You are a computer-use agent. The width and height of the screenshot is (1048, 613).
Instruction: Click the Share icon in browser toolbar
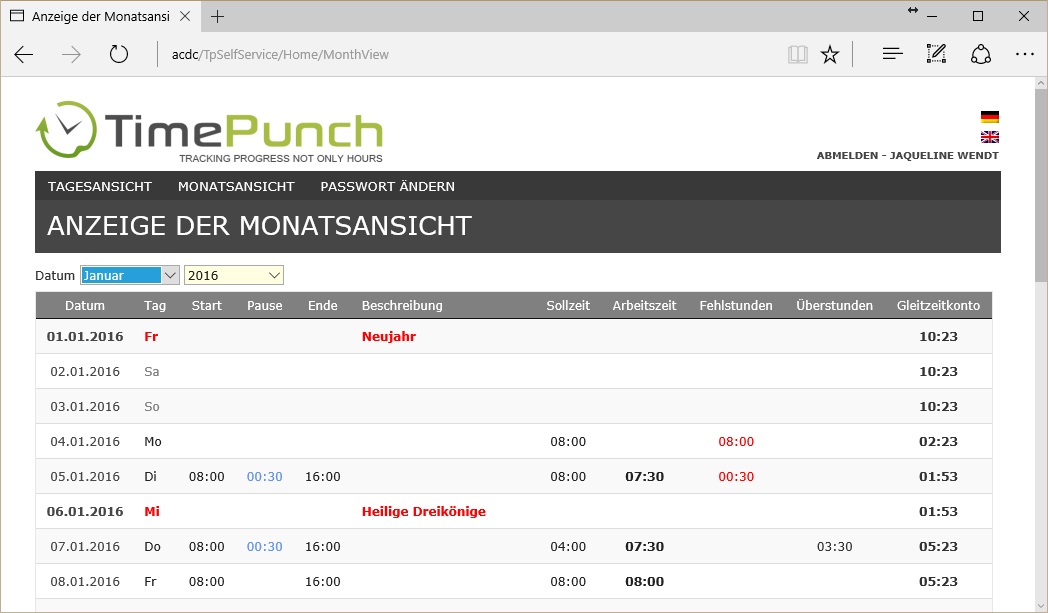980,55
